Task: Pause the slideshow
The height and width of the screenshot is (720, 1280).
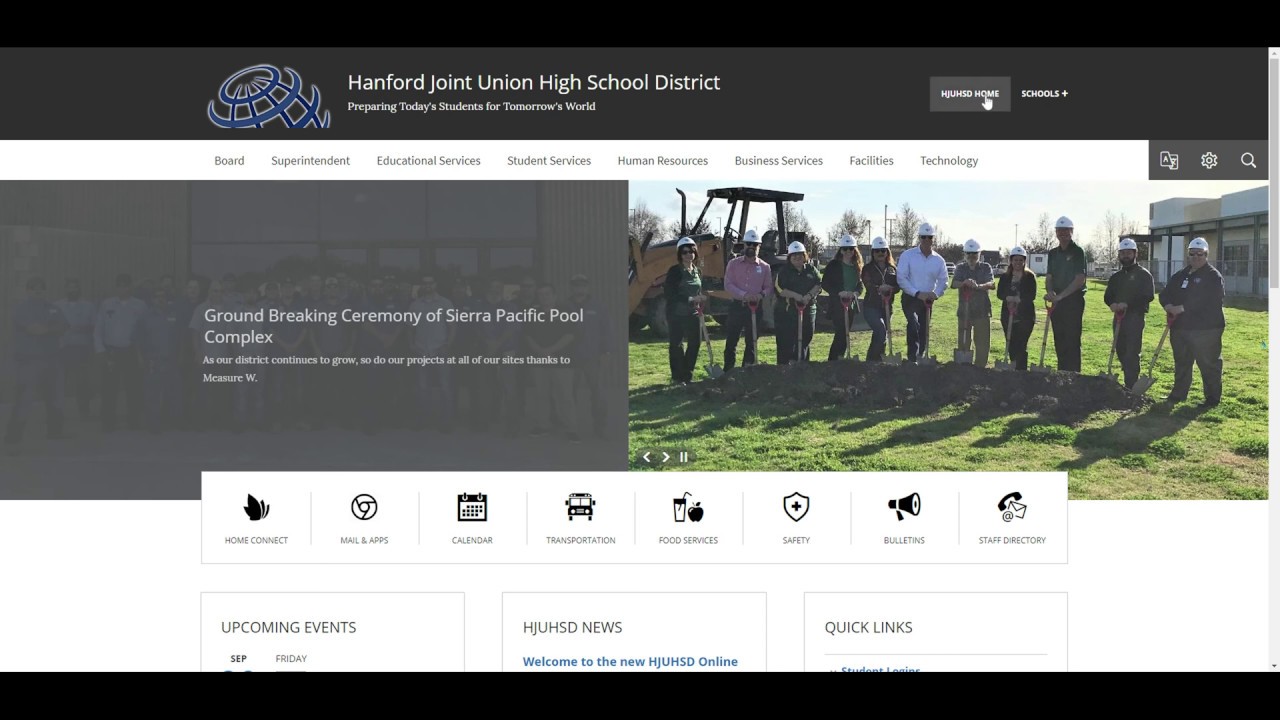Action: point(684,457)
